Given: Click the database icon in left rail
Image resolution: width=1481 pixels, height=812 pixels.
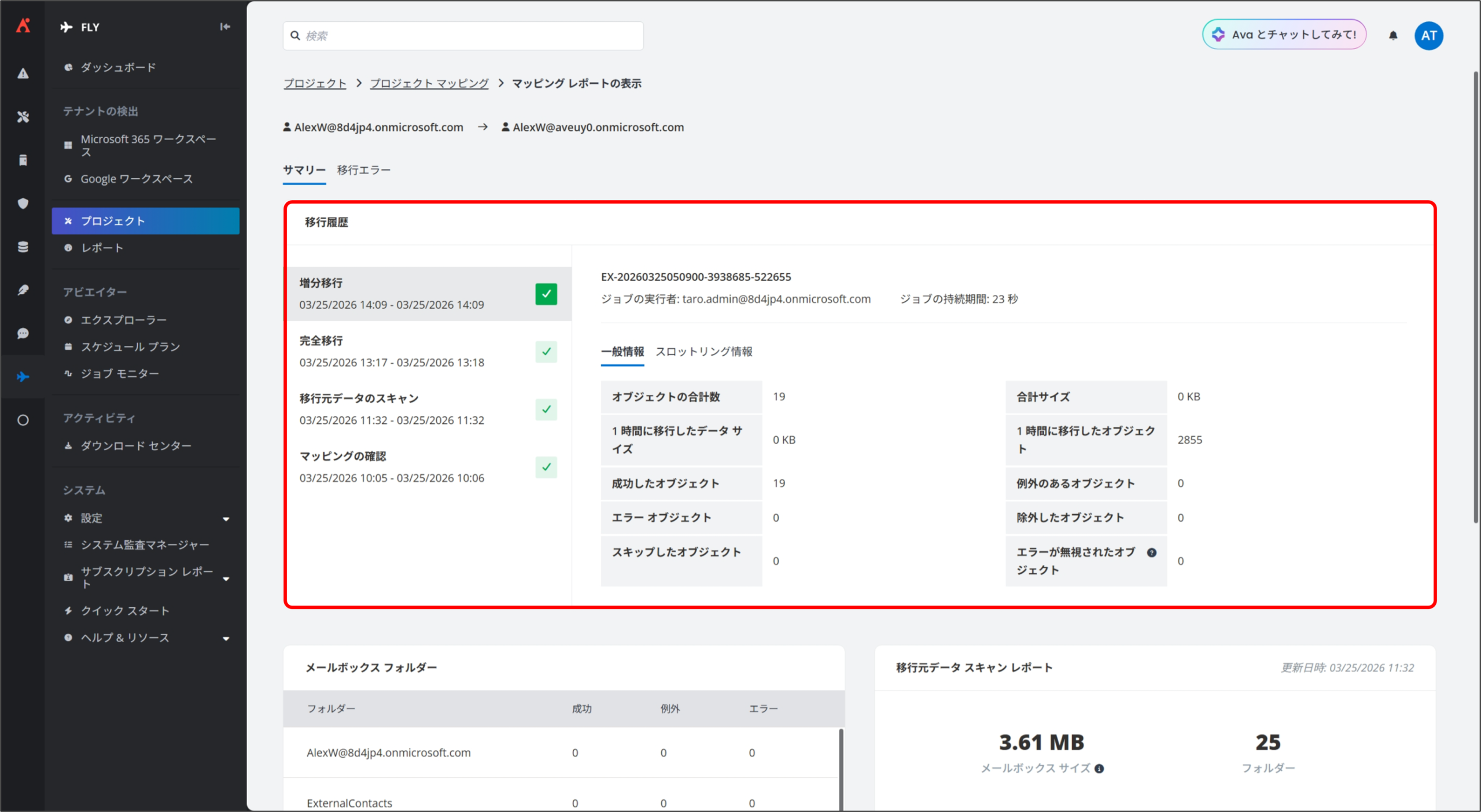Looking at the screenshot, I should (x=23, y=247).
